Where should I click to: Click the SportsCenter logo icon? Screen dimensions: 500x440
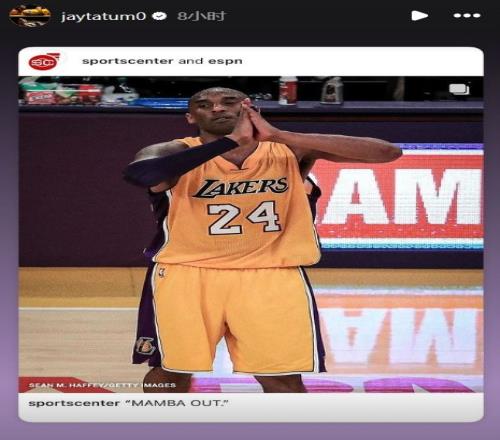tap(44, 61)
